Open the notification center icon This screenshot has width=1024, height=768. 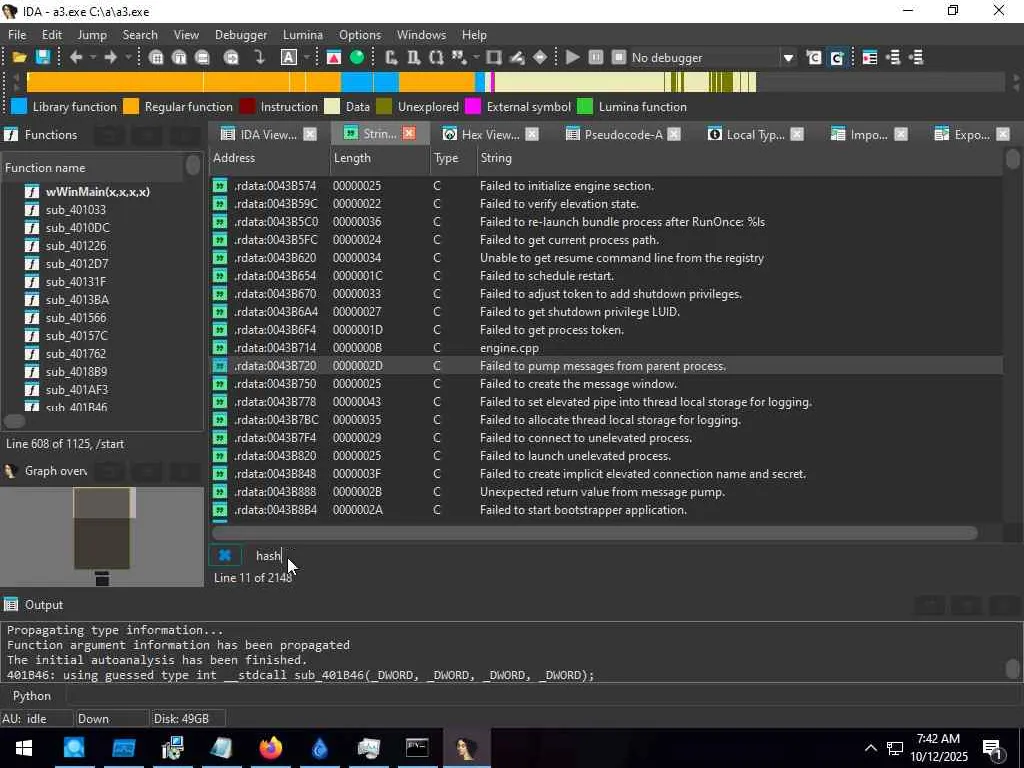[x=993, y=749]
